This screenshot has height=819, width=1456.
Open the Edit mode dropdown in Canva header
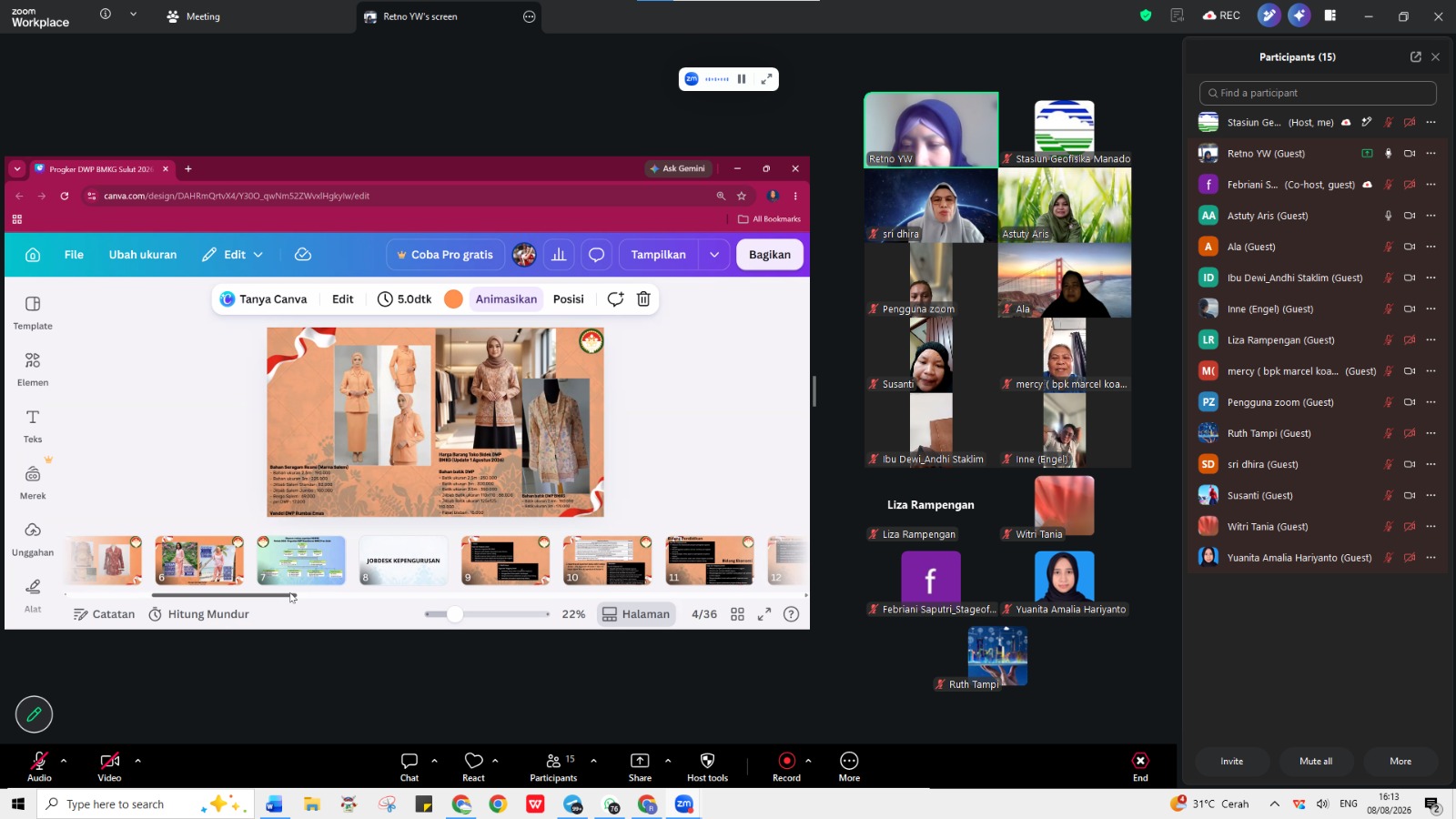coord(233,255)
